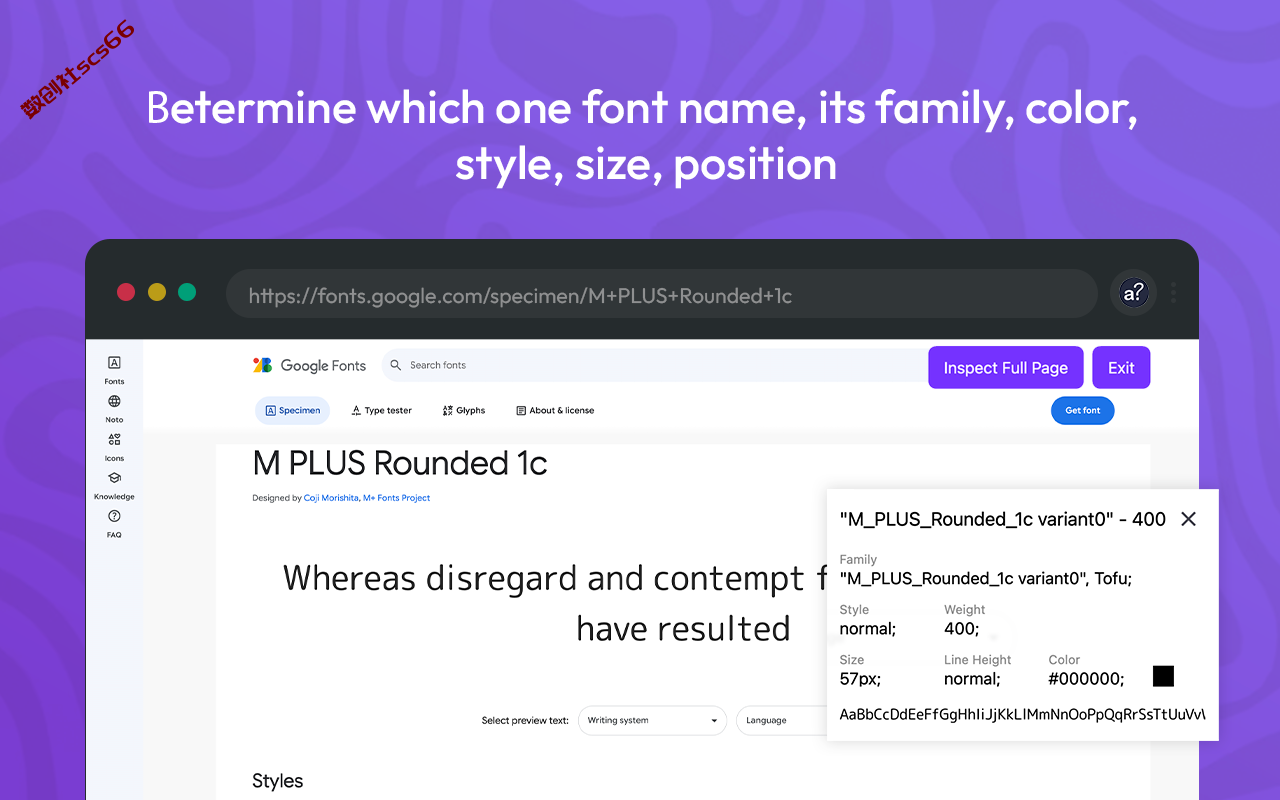
Task: Open the FAQ question mark icon
Action: (x=114, y=516)
